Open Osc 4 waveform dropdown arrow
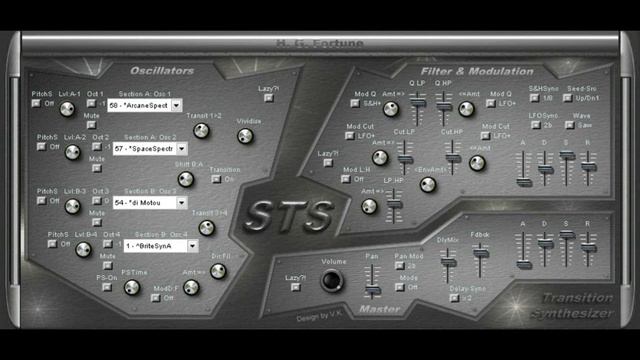This screenshot has height=360, width=640. pos(192,246)
